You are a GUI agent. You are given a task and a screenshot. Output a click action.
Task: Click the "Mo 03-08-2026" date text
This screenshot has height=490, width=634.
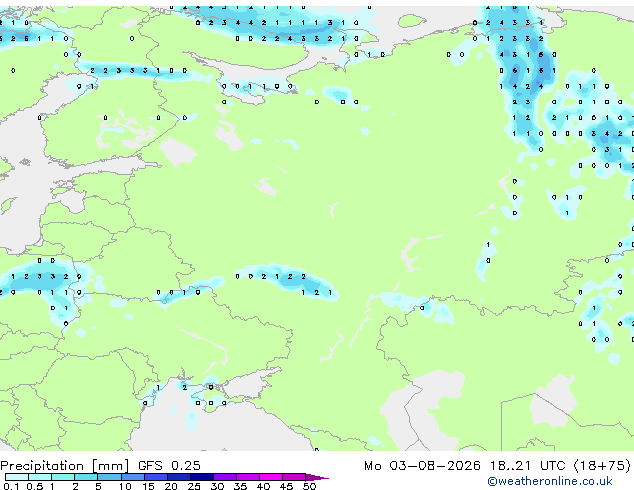422,466
